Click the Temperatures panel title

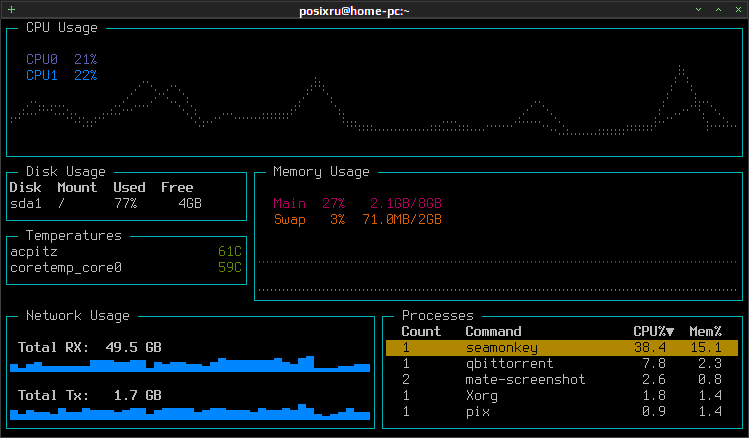click(x=74, y=235)
